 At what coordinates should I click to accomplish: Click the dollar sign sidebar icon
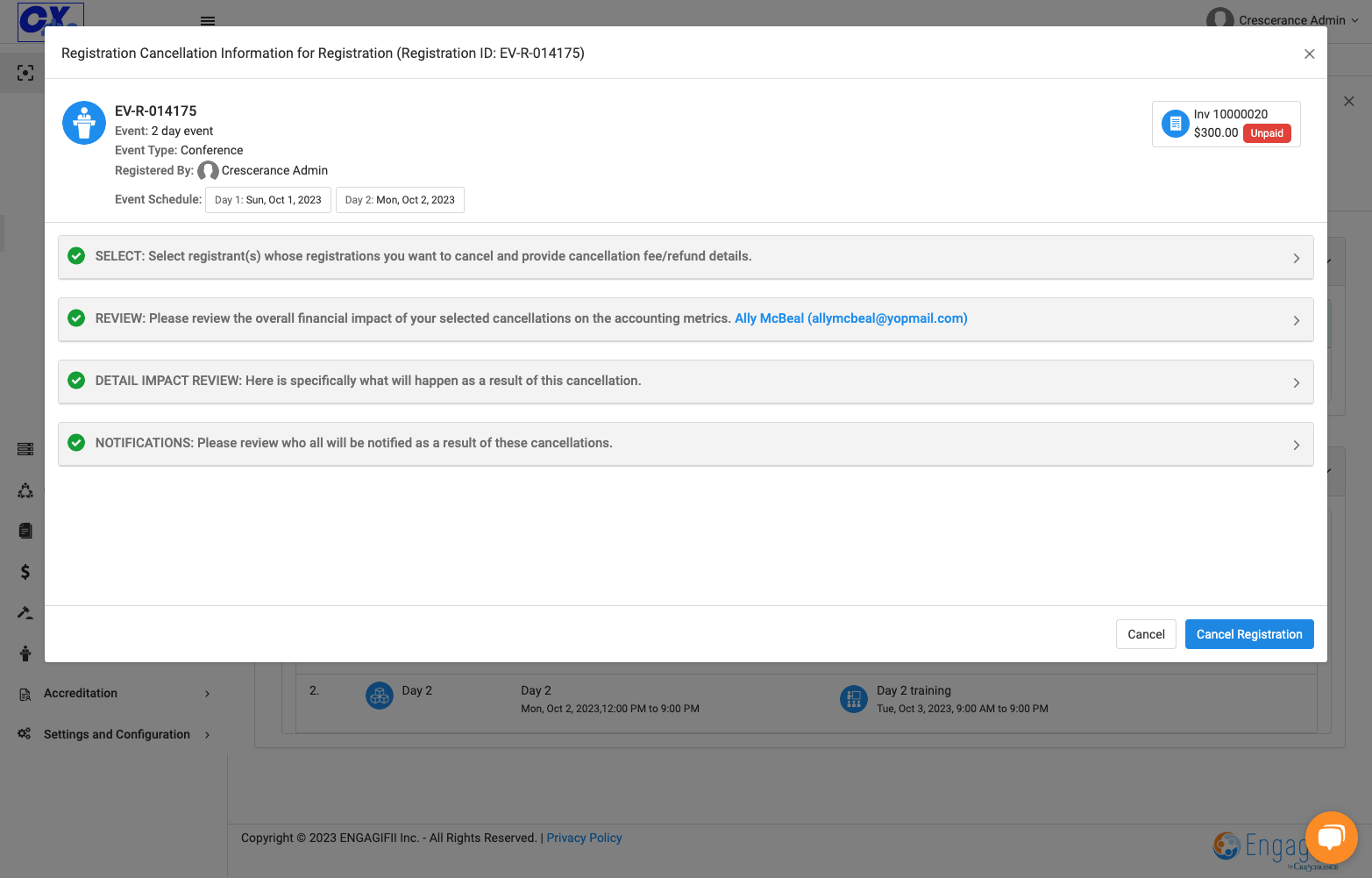tap(25, 572)
